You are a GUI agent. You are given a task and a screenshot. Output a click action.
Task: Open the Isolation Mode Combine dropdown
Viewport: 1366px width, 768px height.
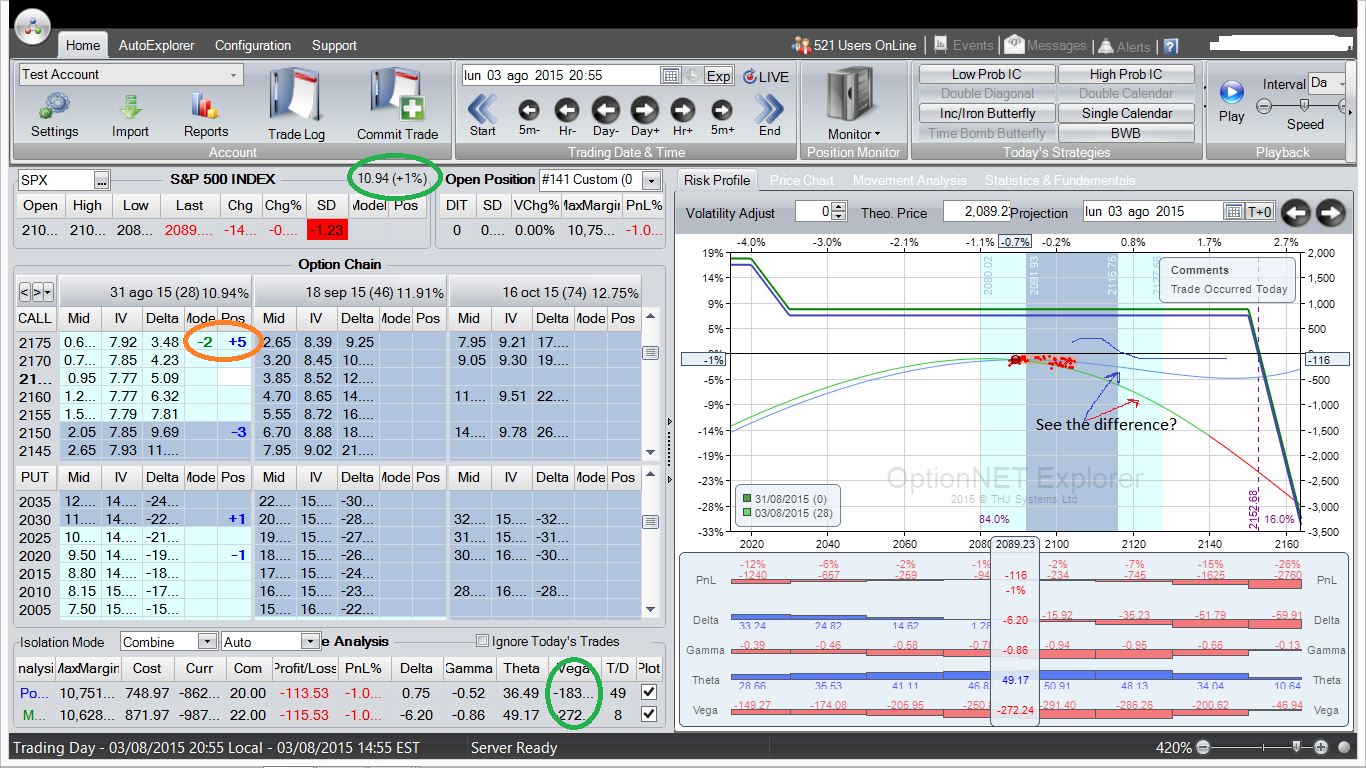207,642
